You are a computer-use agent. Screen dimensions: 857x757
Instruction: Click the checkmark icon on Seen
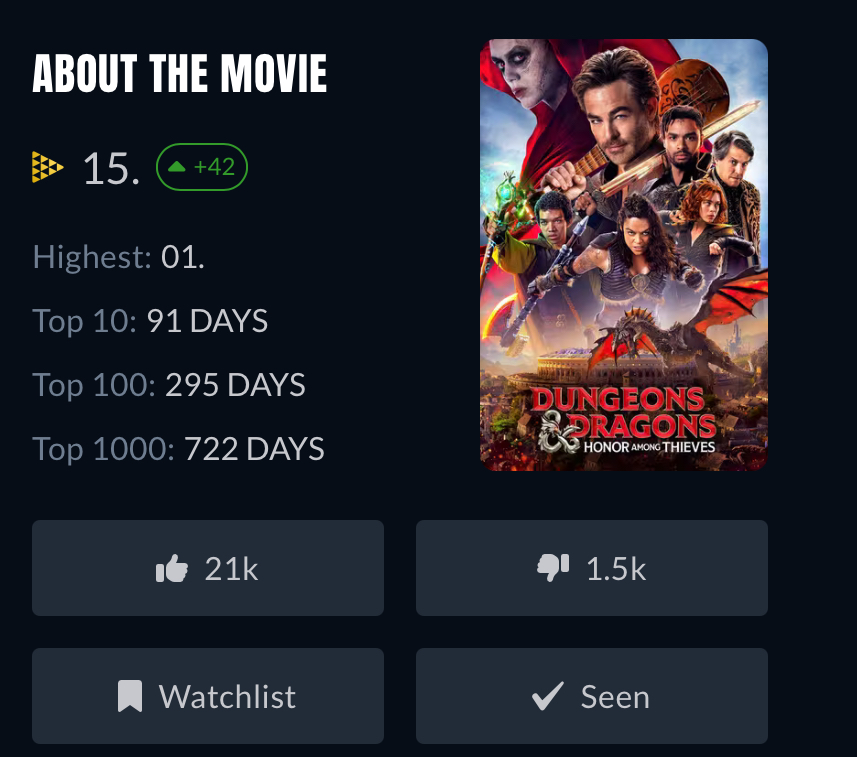(x=547, y=696)
